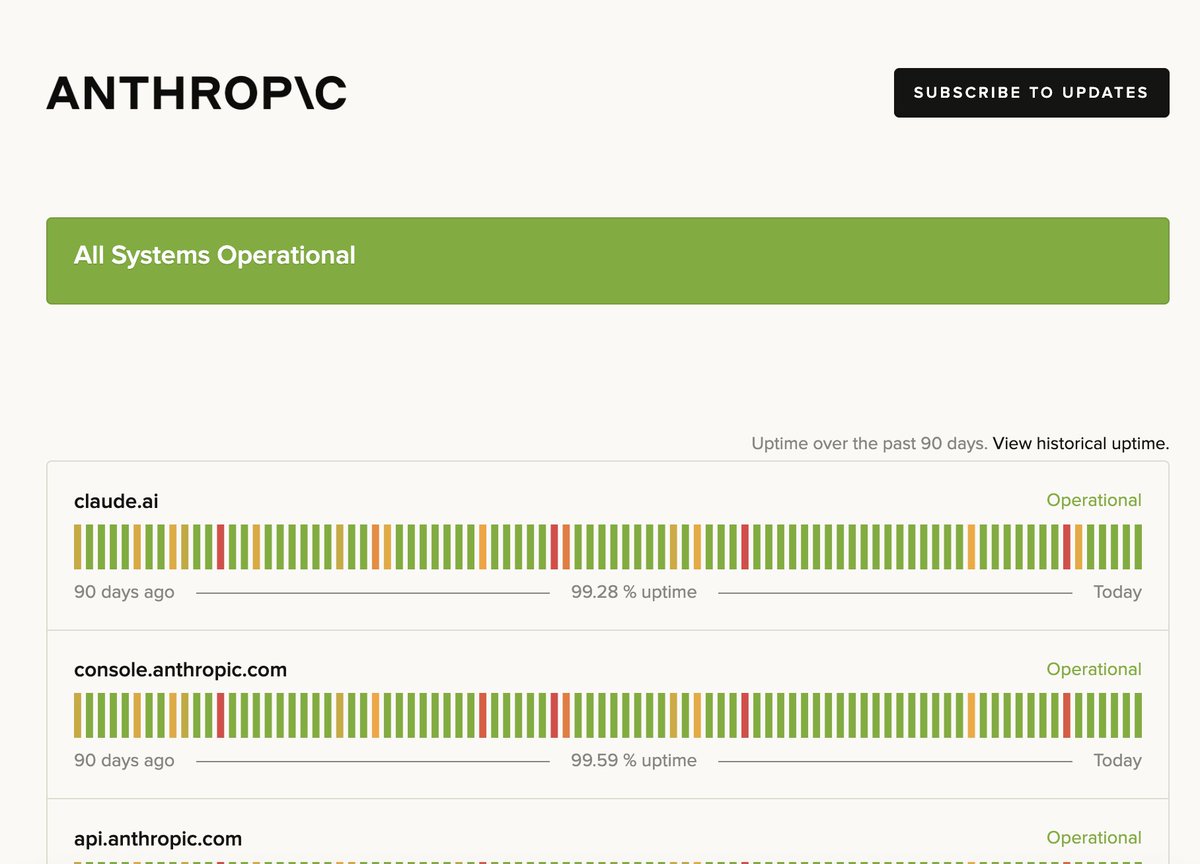Click the rightmost Today bar of claude.ai

point(1138,547)
